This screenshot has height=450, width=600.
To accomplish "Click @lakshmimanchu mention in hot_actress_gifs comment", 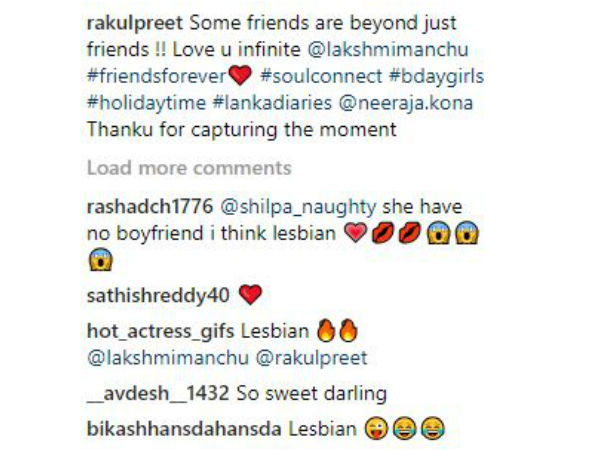I will pyautogui.click(x=168, y=358).
